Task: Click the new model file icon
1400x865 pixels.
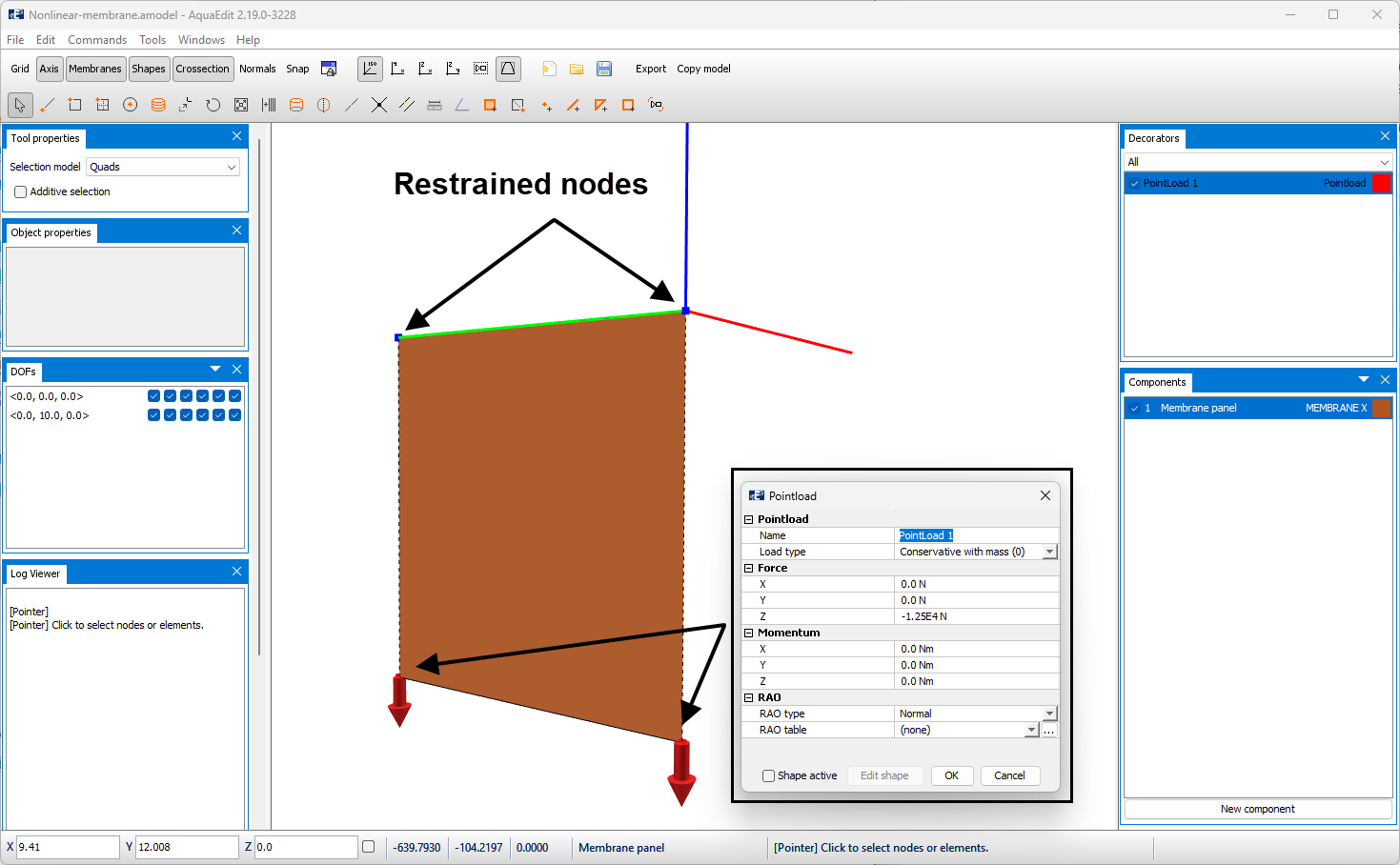Action: 549,69
